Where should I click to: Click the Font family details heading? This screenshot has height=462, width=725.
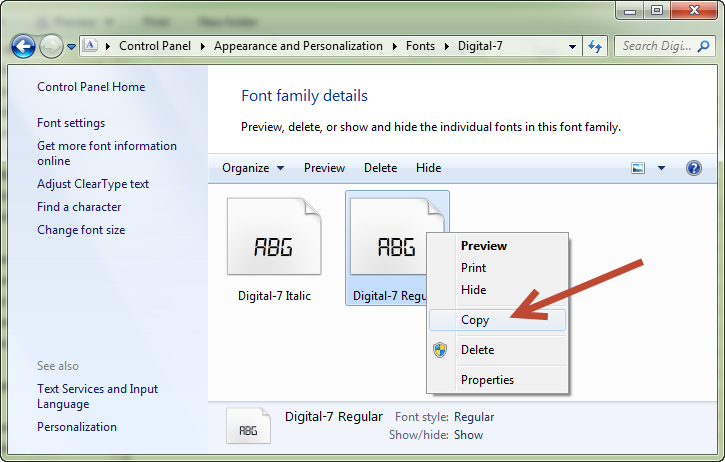coord(305,96)
